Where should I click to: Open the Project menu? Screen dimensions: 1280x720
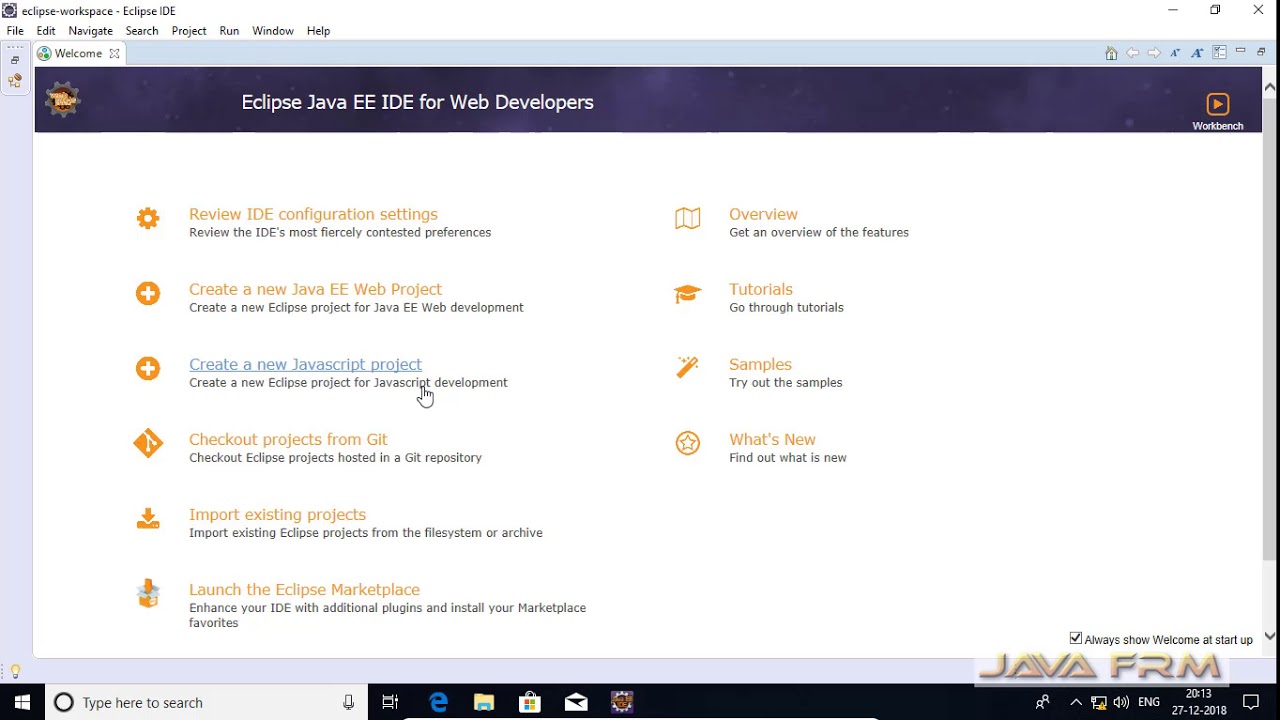point(189,31)
